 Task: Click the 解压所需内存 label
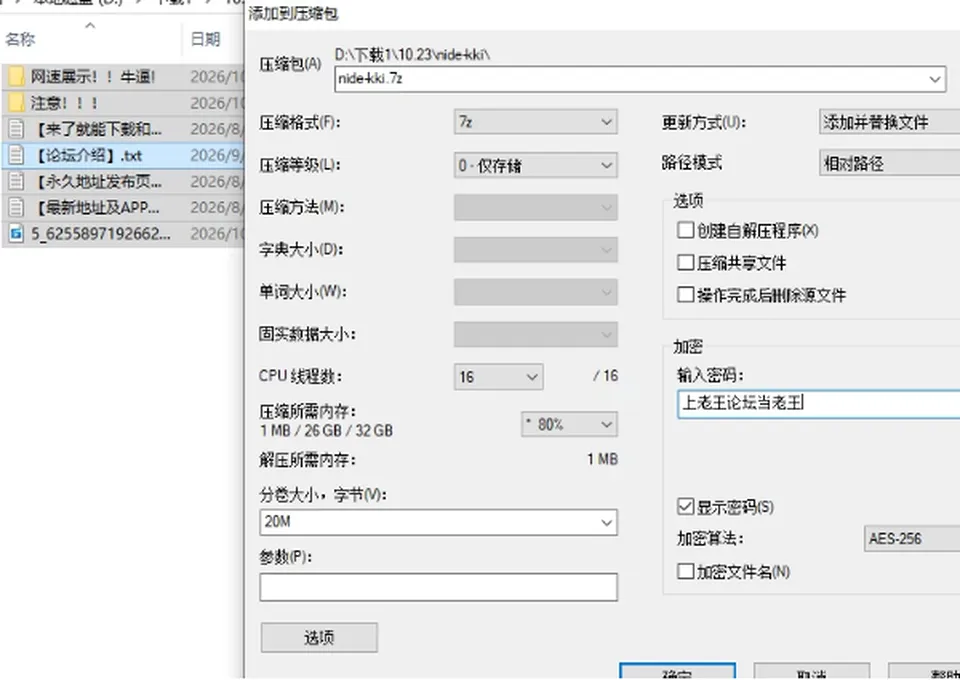307,460
